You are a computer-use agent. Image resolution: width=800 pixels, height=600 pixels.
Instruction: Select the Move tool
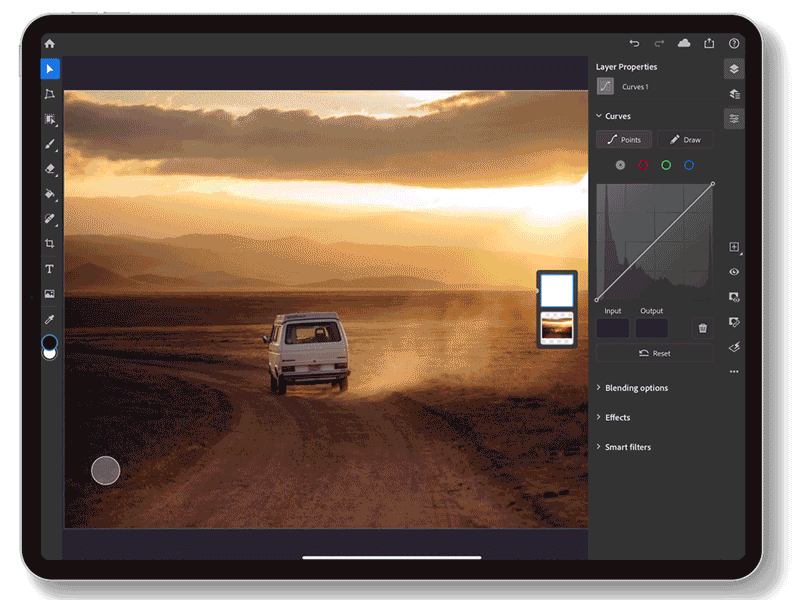coord(48,69)
